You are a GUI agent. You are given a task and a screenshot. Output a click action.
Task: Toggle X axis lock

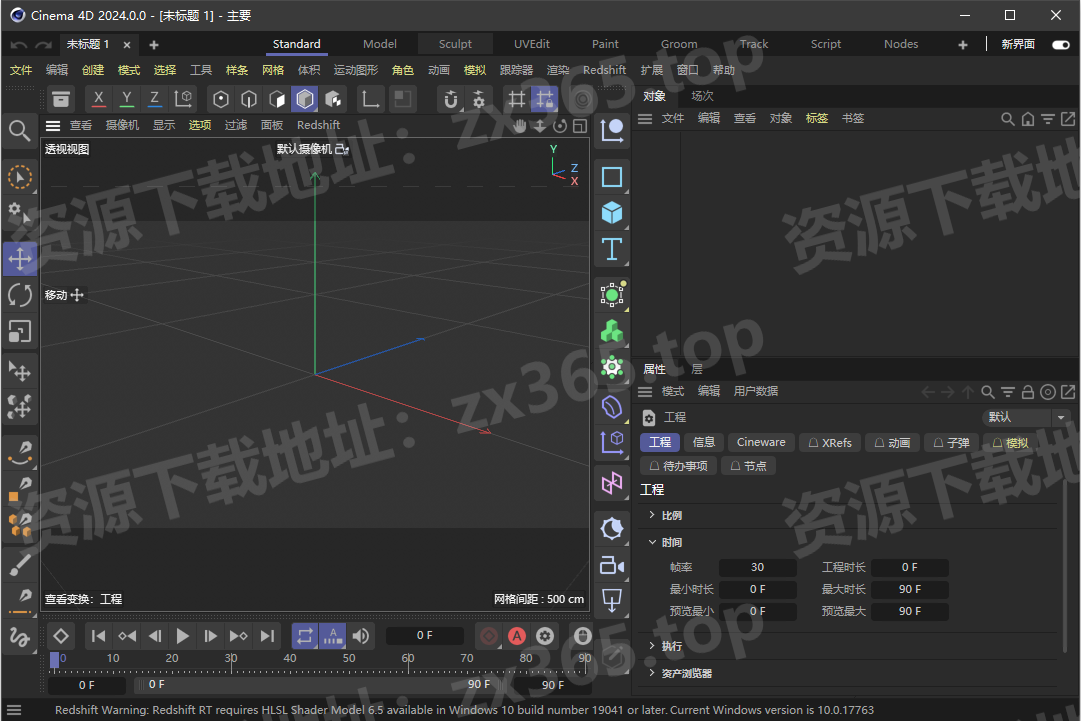pos(99,99)
